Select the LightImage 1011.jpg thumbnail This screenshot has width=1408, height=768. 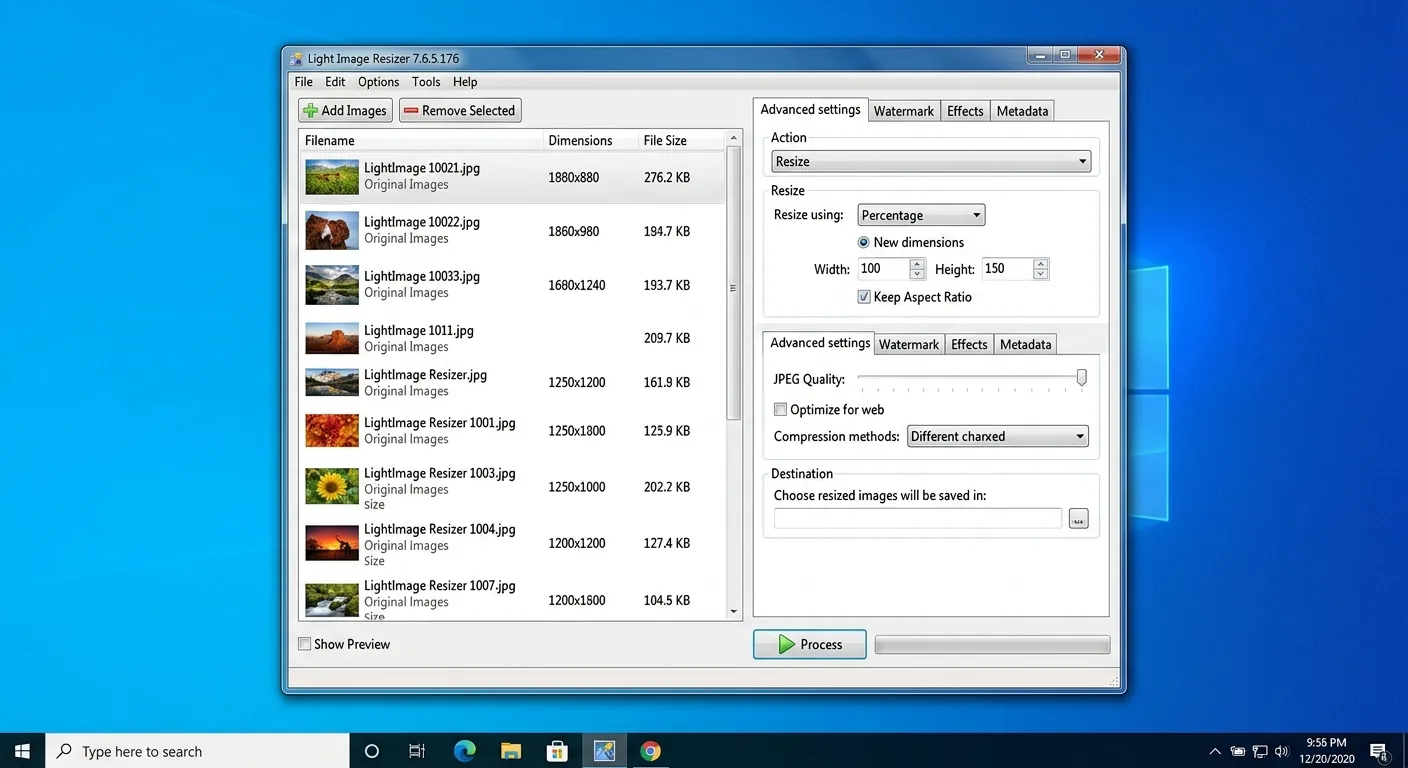tap(332, 338)
